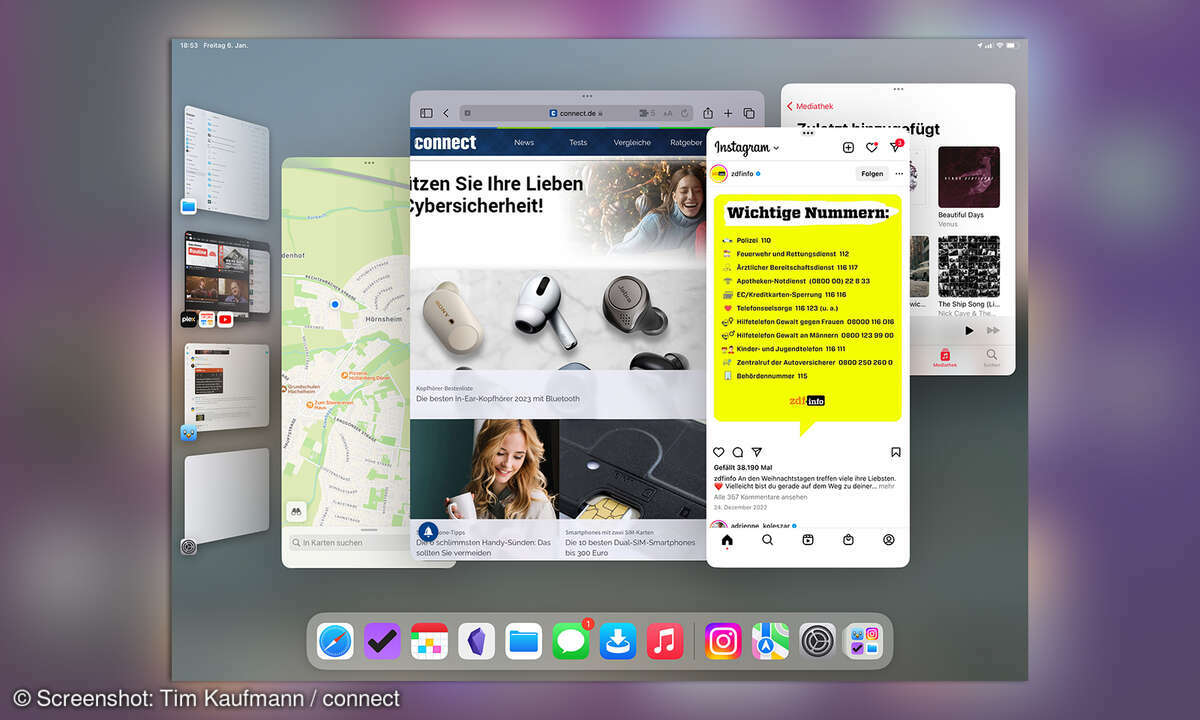This screenshot has height=720, width=1200.
Task: Open multitasking dots on Music window
Action: tap(898, 89)
